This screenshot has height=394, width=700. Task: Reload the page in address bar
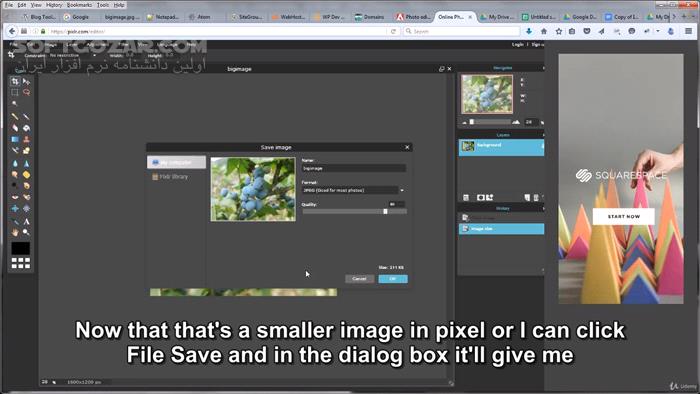tap(393, 31)
